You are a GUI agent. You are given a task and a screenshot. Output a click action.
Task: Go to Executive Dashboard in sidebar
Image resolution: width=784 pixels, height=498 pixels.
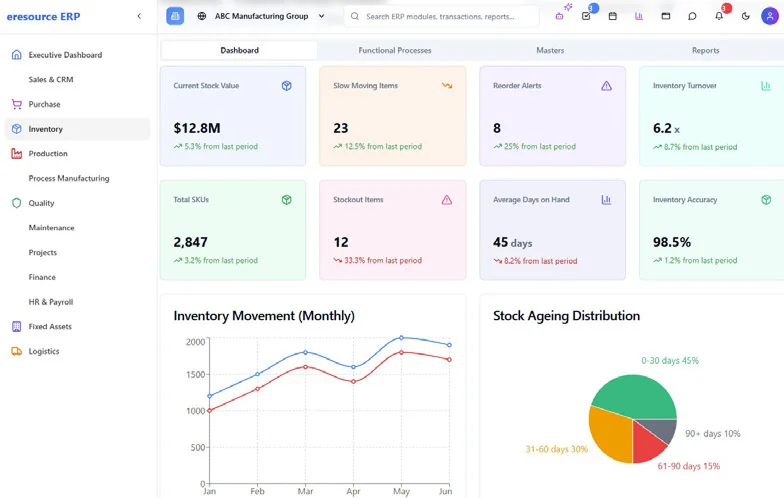(65, 55)
